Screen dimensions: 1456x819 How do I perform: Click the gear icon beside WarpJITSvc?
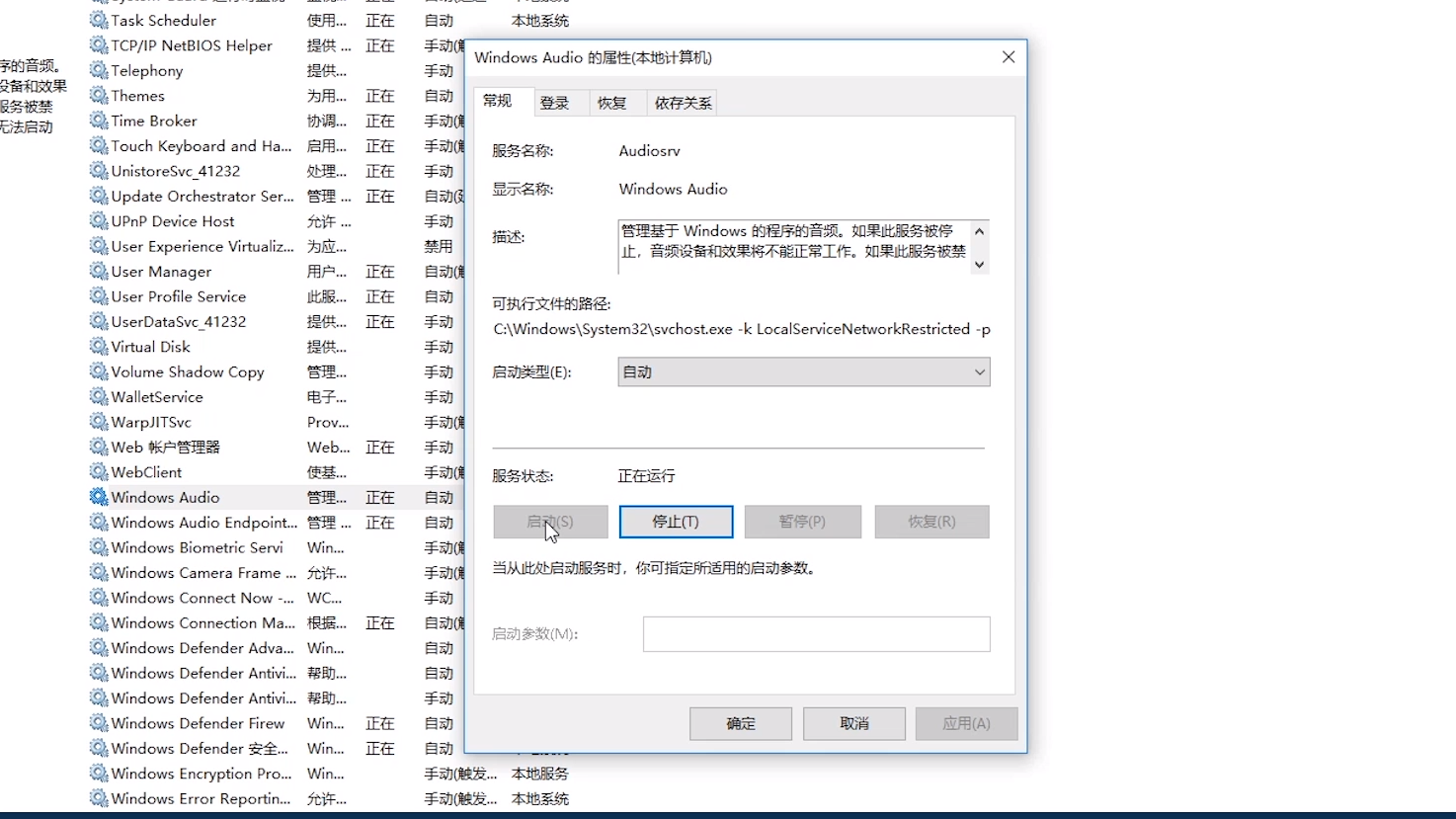coord(99,422)
